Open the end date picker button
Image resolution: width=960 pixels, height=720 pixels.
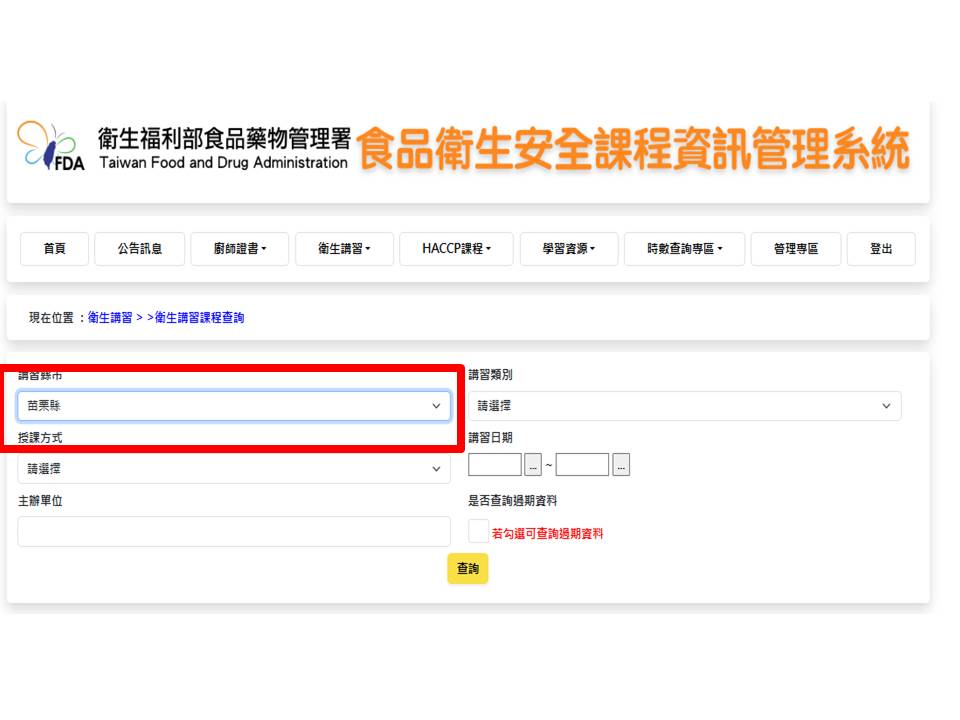coord(621,465)
